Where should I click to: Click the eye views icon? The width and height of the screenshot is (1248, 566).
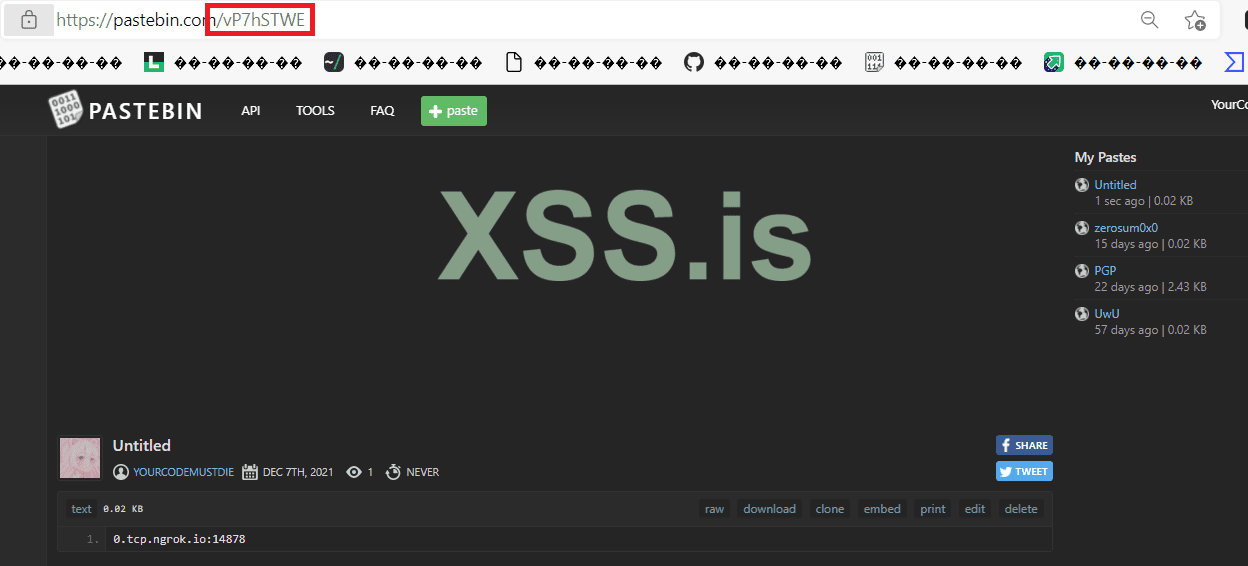(354, 472)
